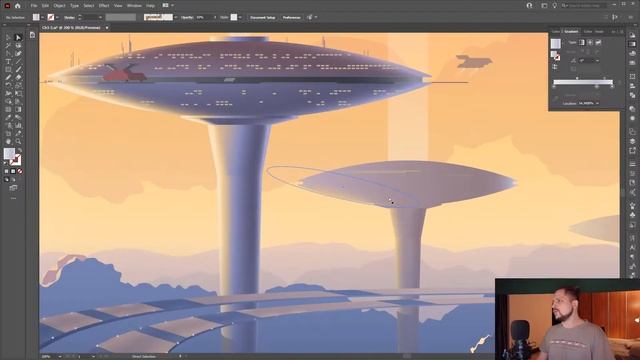This screenshot has height=360, width=640.
Task: Click the Search lightbulb icon top right
Action: click(554, 6)
